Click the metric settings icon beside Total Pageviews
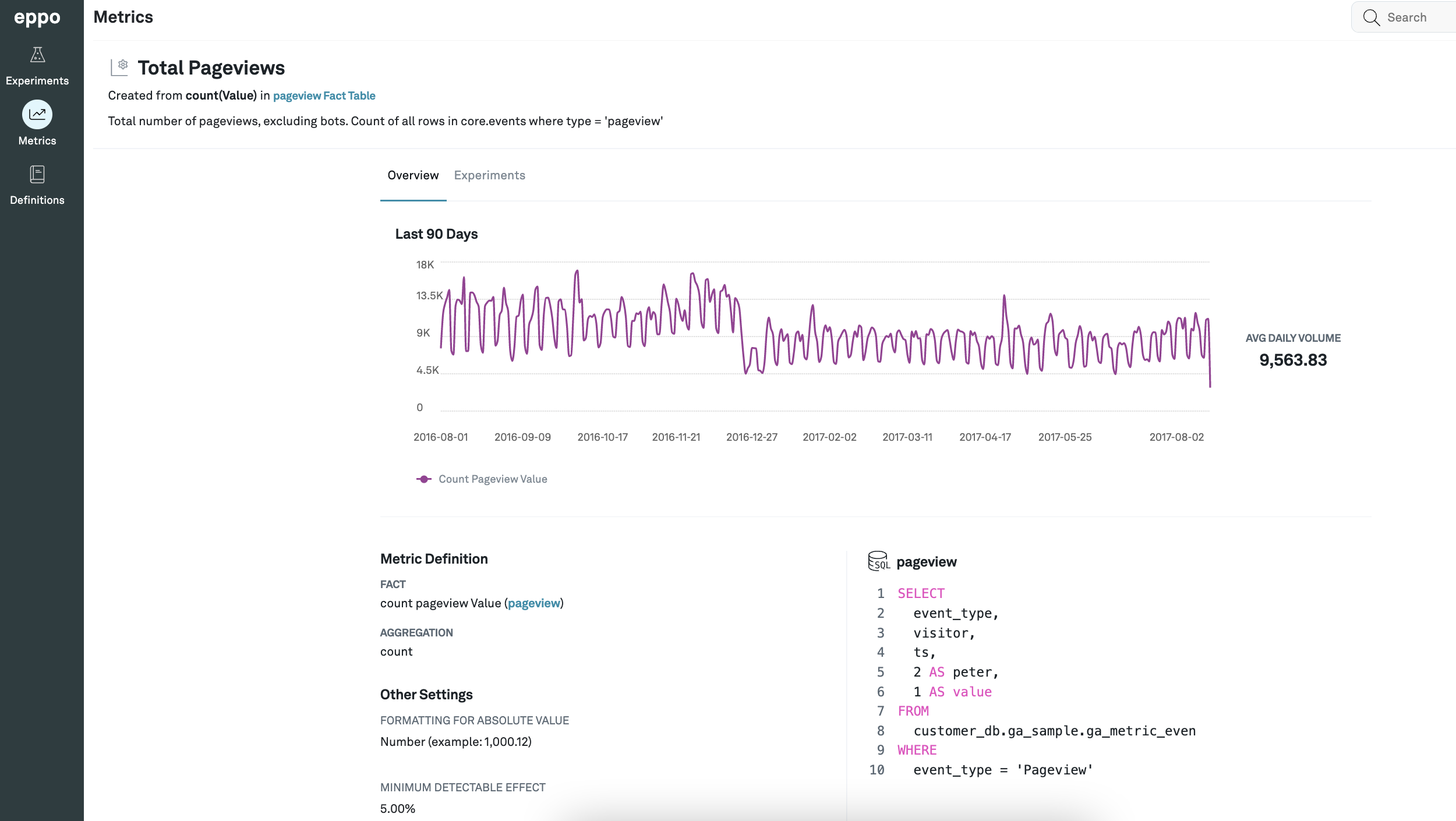 coord(119,67)
